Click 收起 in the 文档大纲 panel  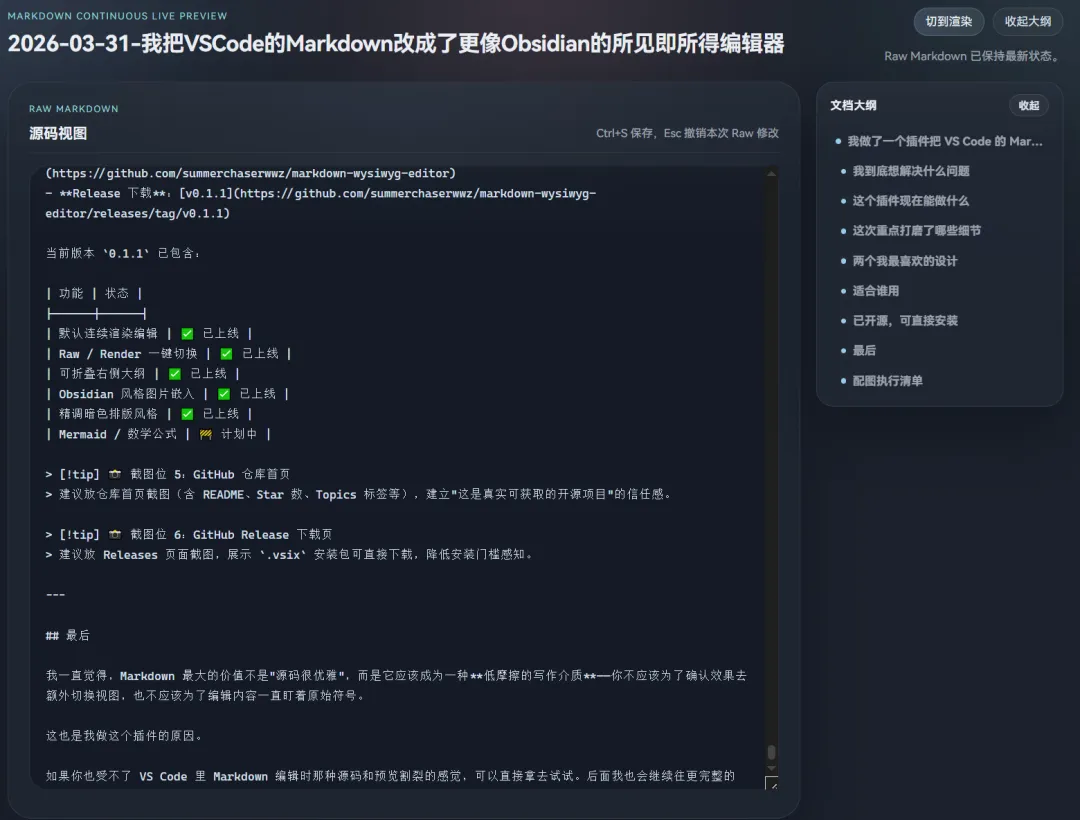1028,105
